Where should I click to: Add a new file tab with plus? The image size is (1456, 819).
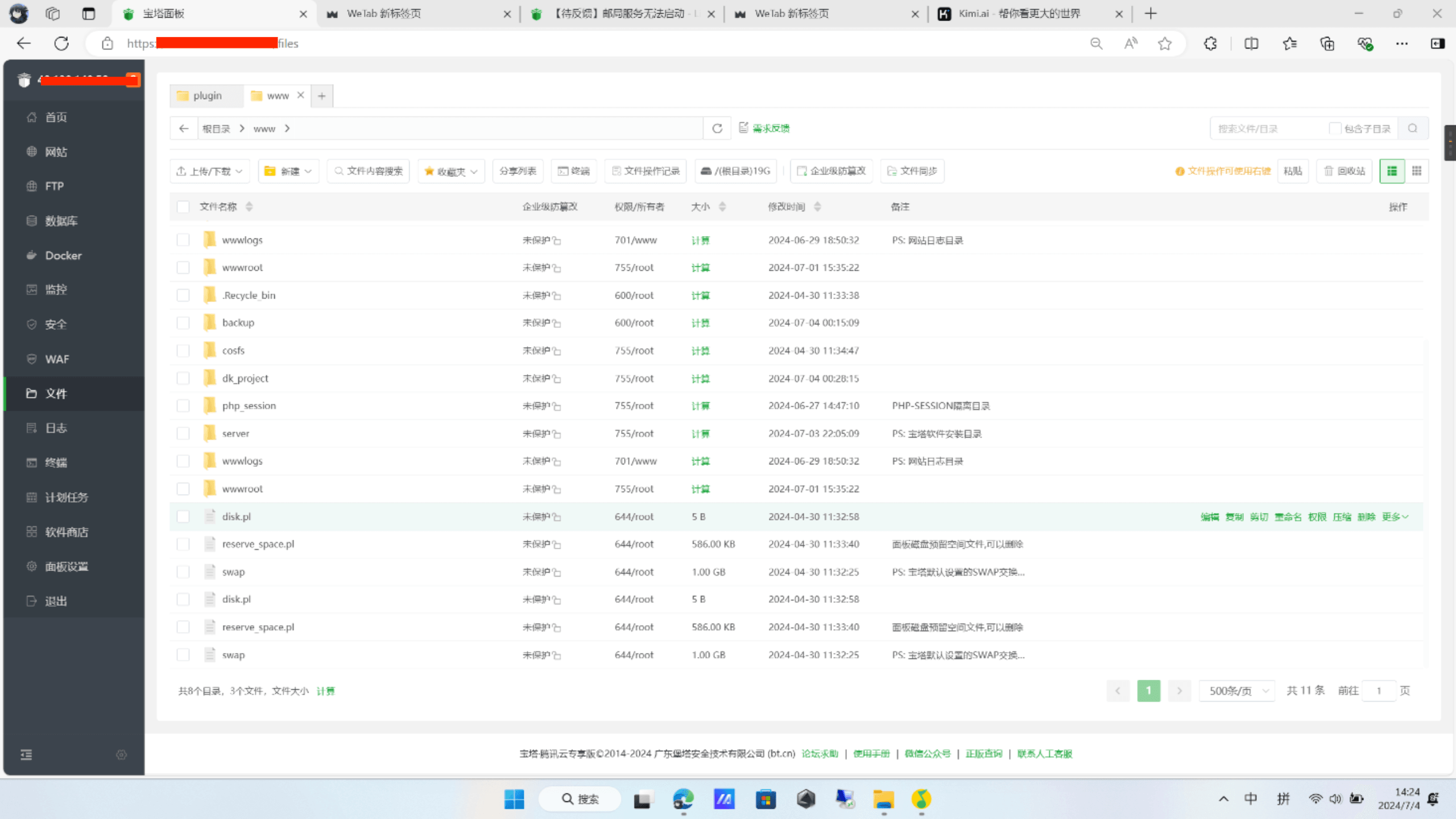[322, 96]
